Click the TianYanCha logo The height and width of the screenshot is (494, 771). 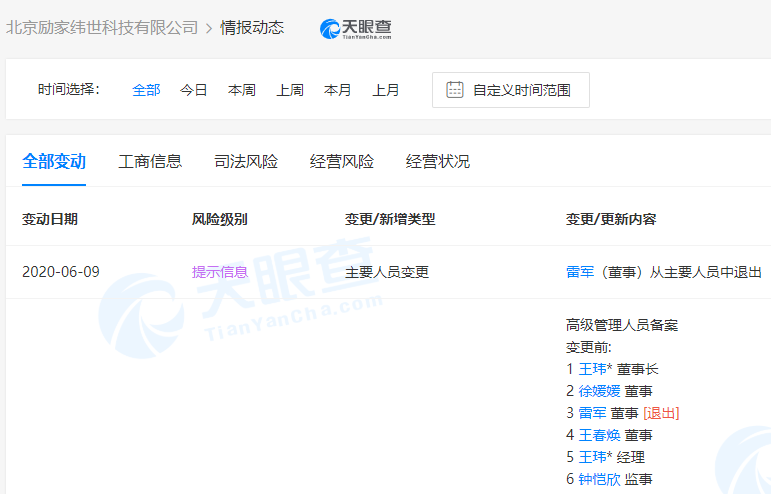click(x=356, y=29)
